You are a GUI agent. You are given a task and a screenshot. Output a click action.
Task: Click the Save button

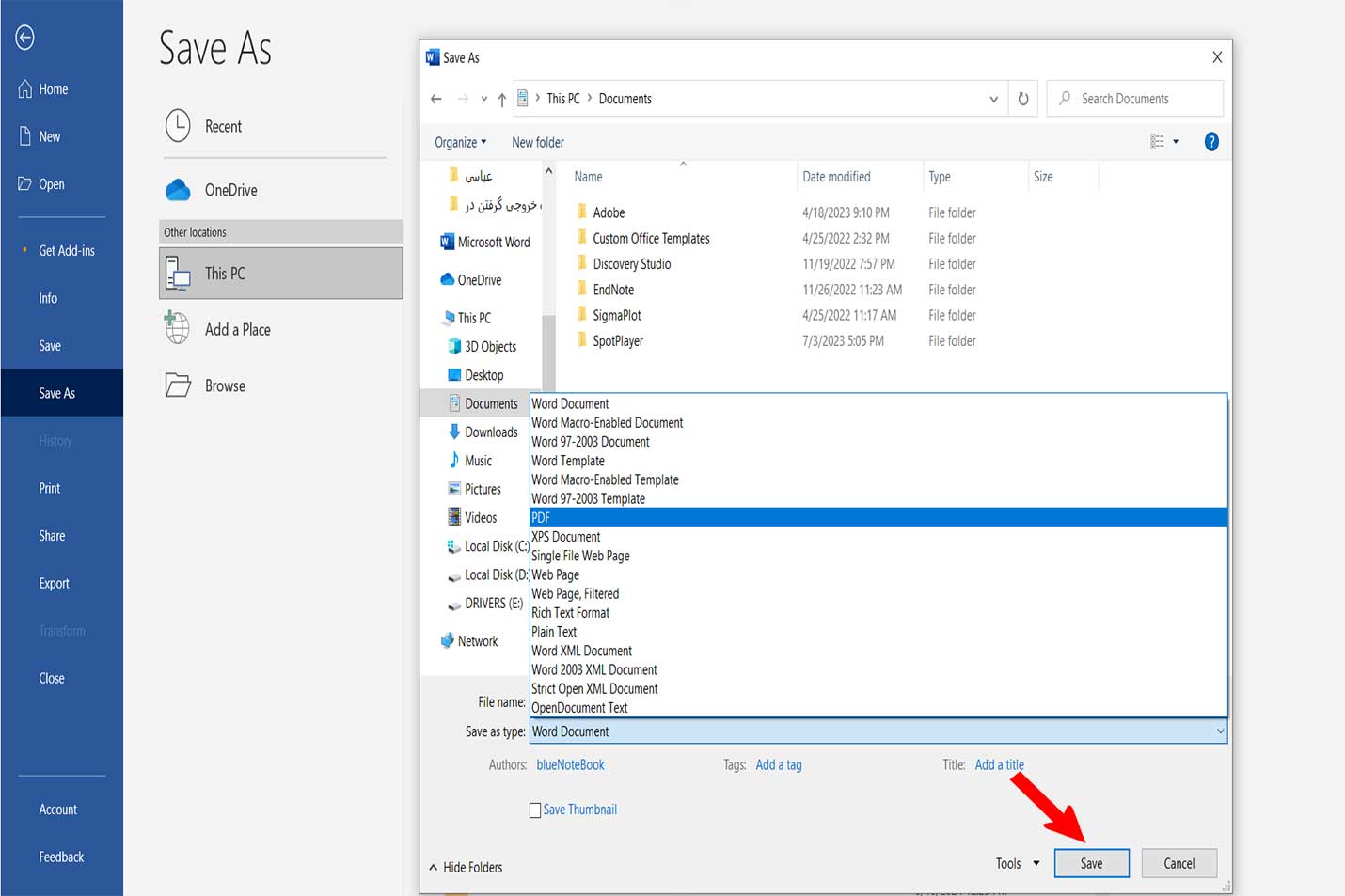(x=1091, y=863)
